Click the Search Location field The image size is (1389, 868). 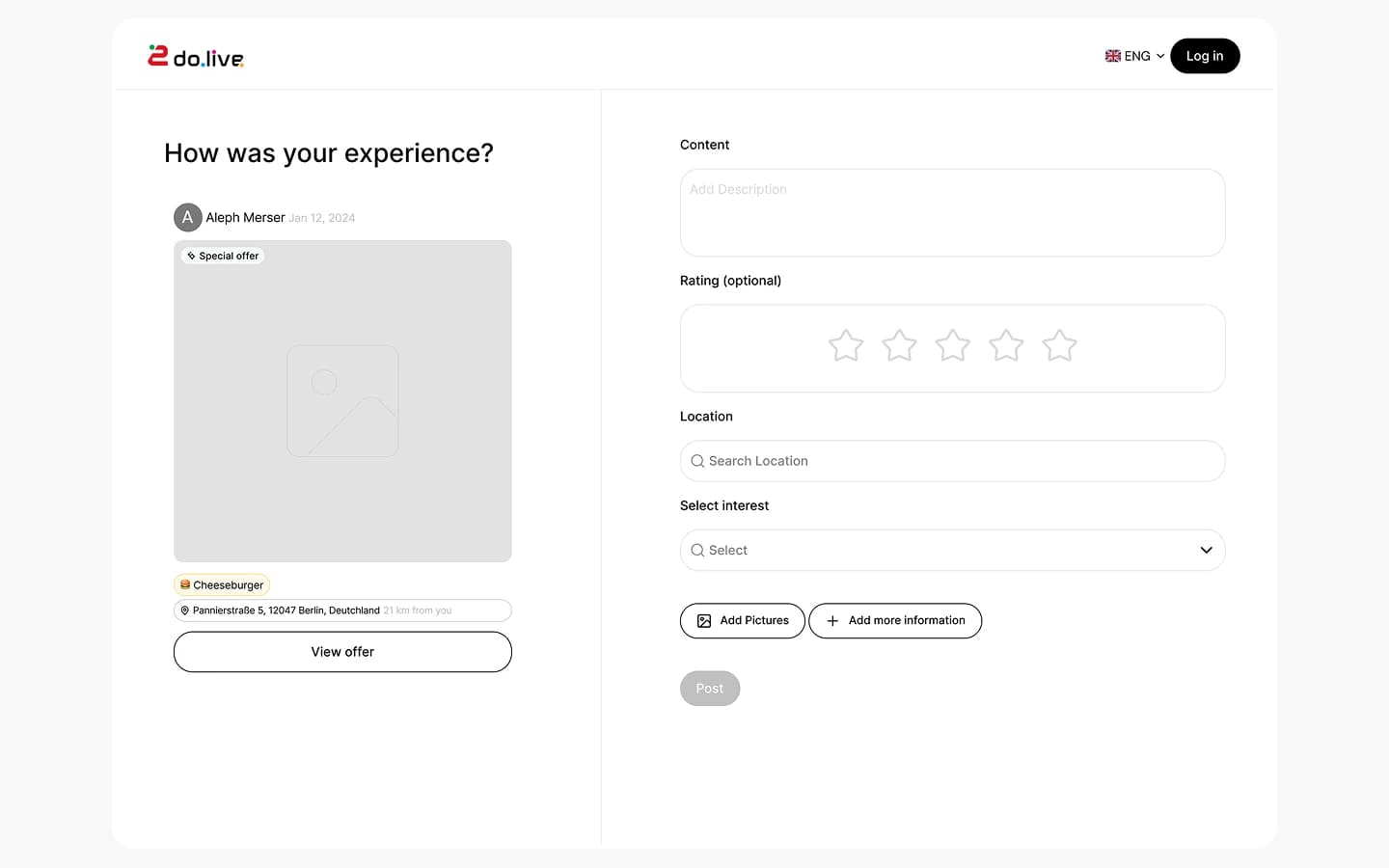(953, 461)
